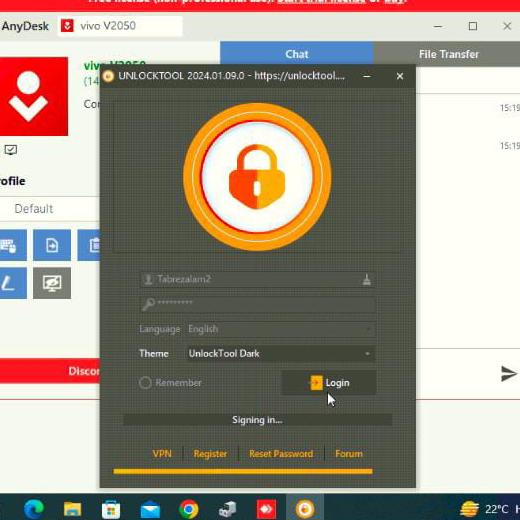Switch to the Chat tab in AnyDesk

coord(297,54)
